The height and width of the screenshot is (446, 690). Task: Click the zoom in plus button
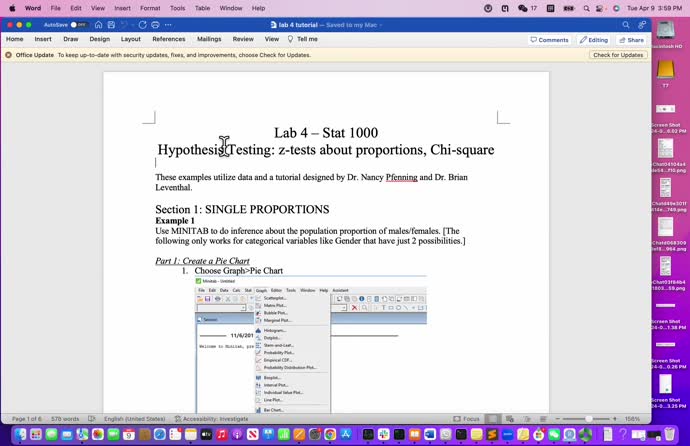coord(615,419)
